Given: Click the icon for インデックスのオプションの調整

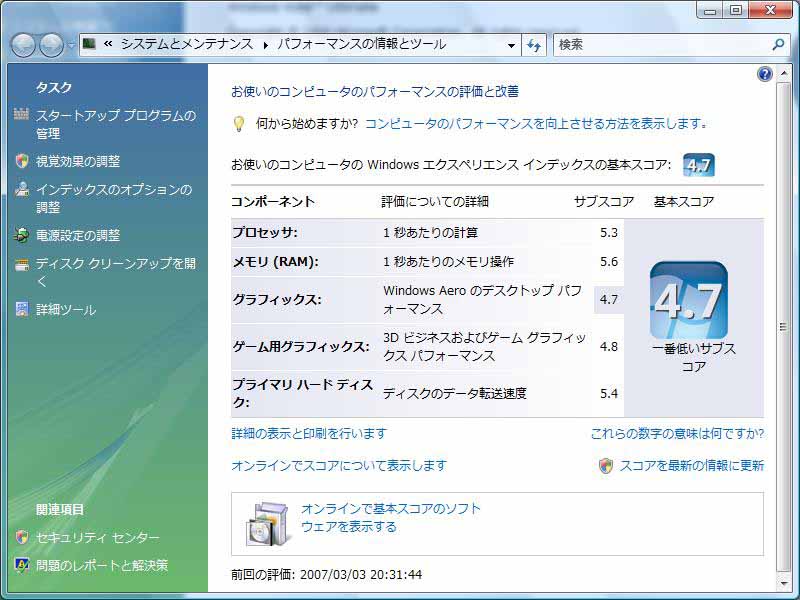Looking at the screenshot, I should (21, 189).
